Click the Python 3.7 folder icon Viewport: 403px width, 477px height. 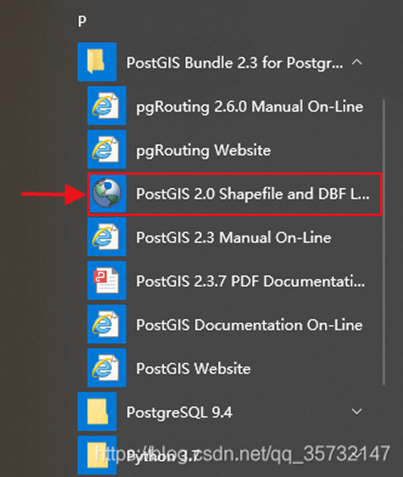[x=97, y=455]
